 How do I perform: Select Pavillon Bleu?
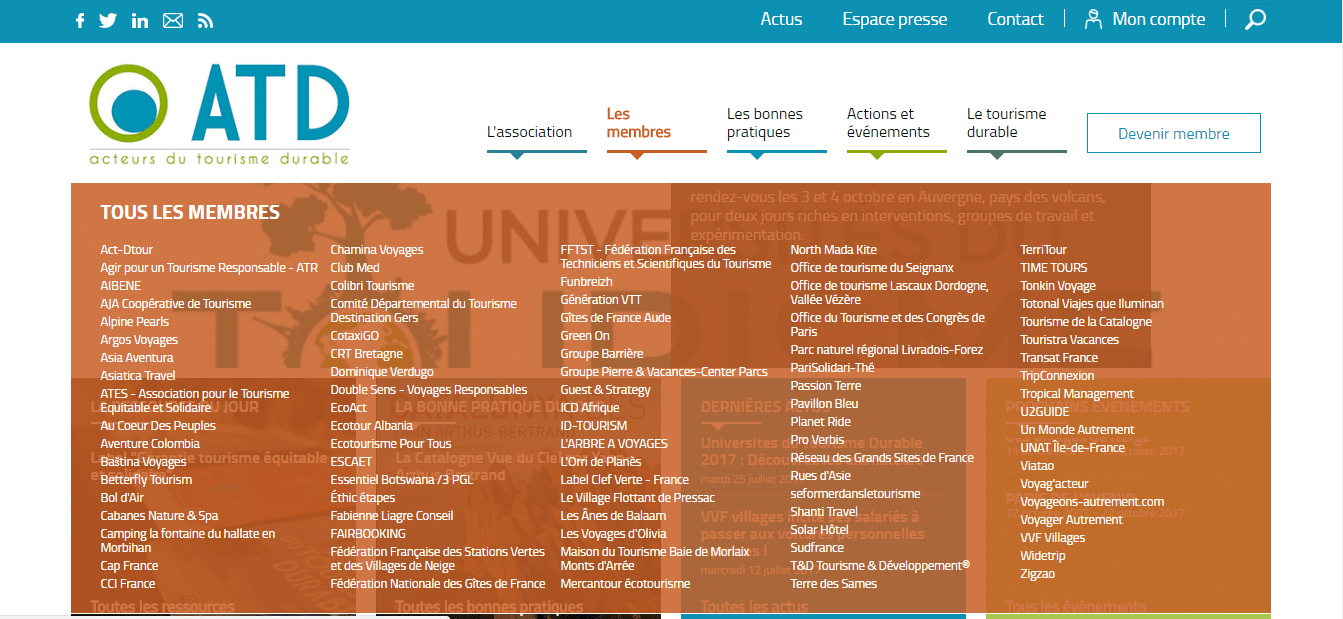[825, 404]
